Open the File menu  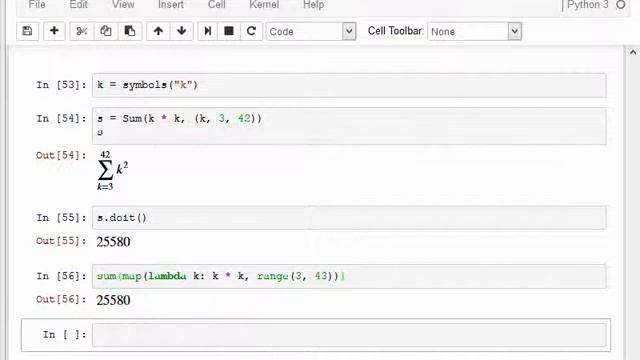coord(37,5)
